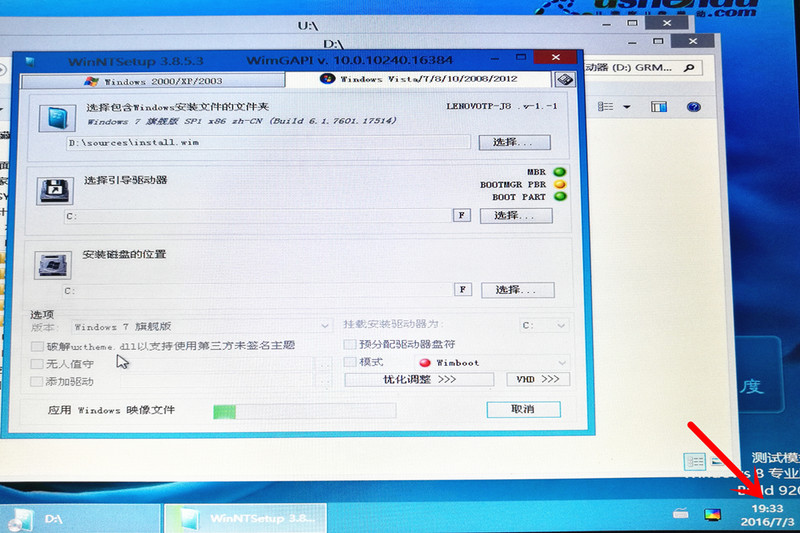Image resolution: width=800 pixels, height=533 pixels.
Task: Click 优化调整 >>> button
Action: point(419,379)
